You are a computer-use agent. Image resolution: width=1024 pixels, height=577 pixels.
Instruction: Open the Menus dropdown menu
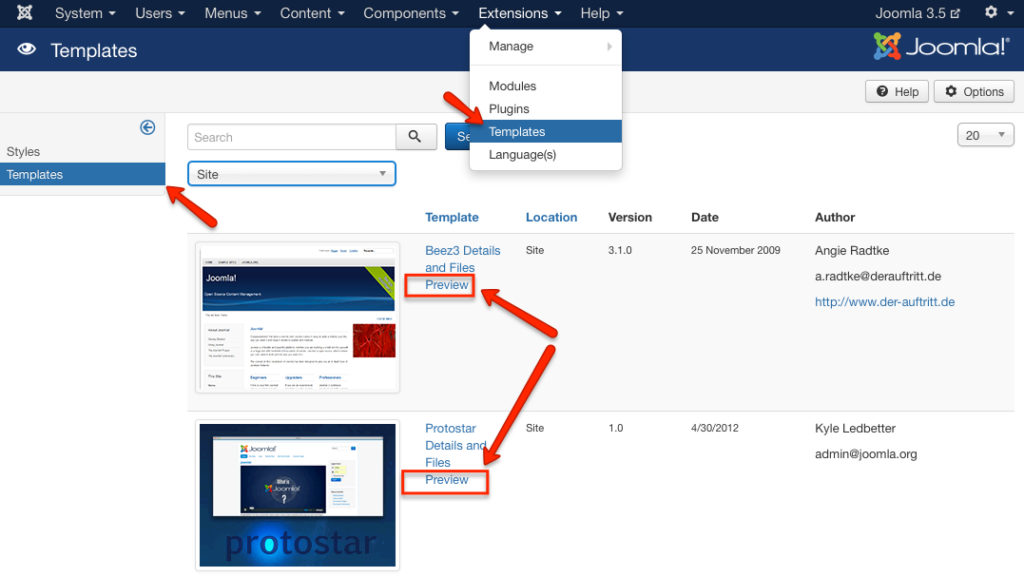(x=232, y=13)
